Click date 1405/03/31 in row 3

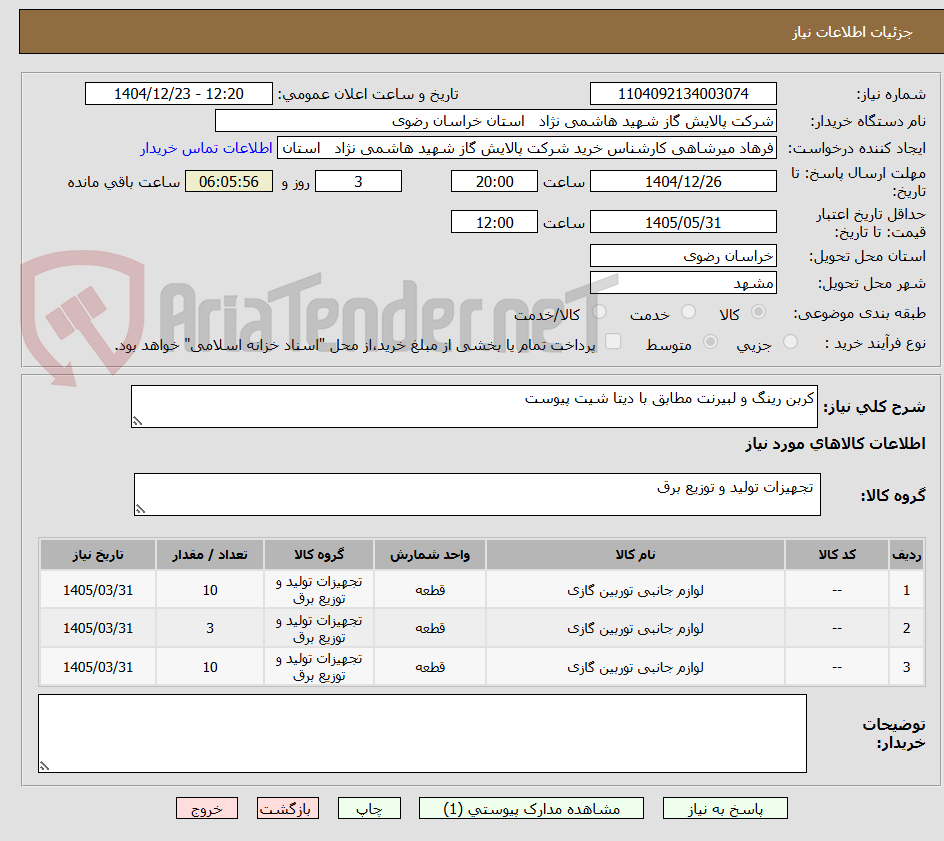(98, 667)
